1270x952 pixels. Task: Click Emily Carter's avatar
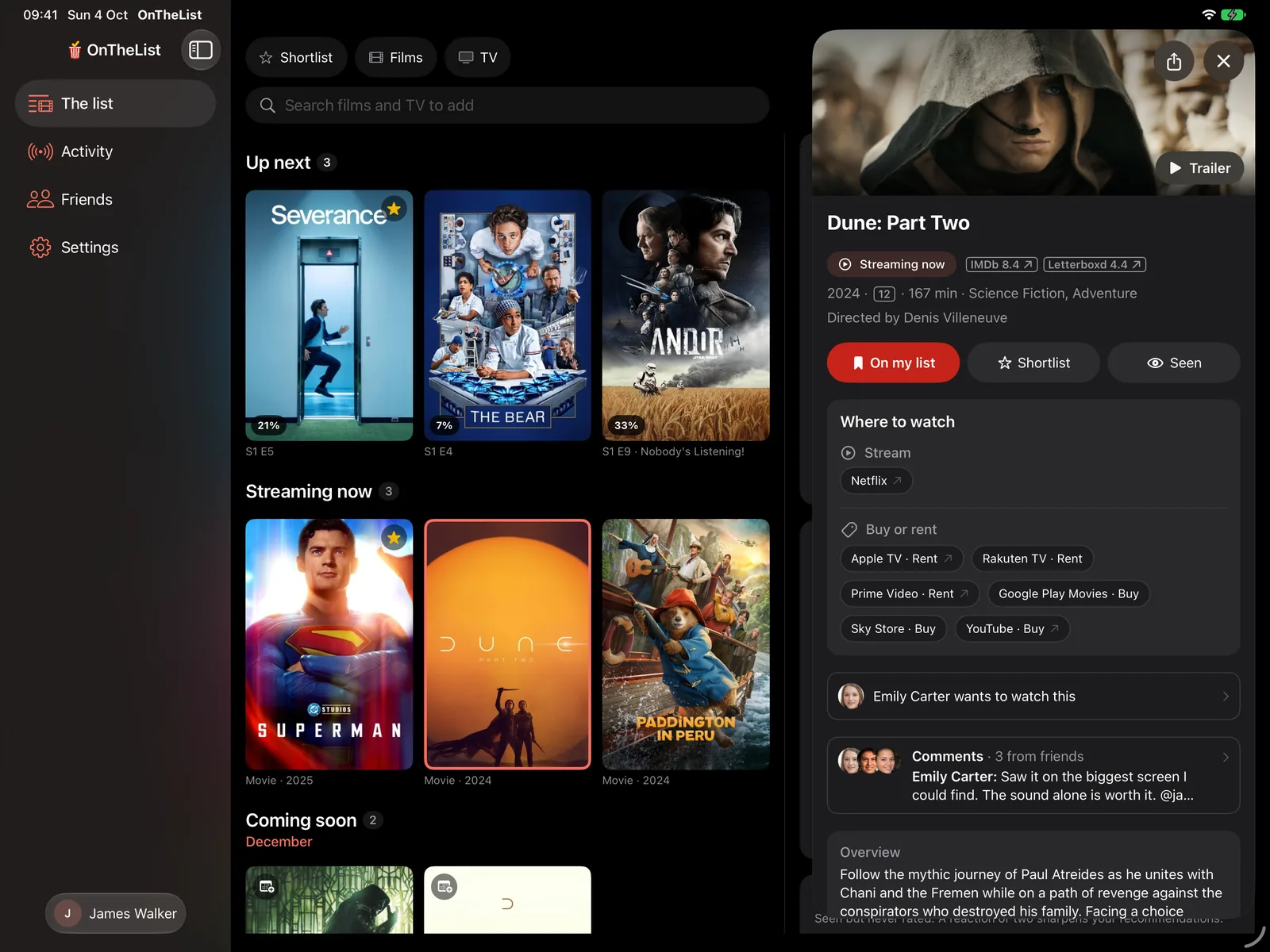[x=851, y=697]
